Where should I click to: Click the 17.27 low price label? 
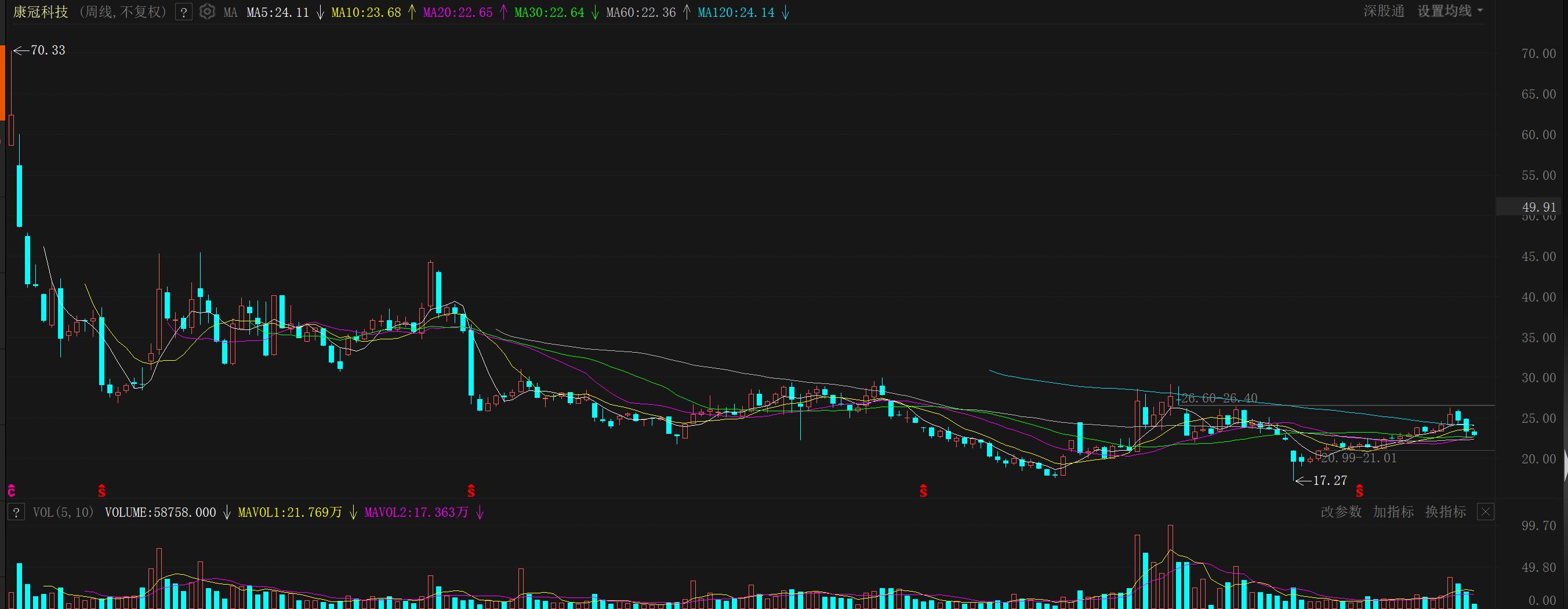pos(1330,480)
